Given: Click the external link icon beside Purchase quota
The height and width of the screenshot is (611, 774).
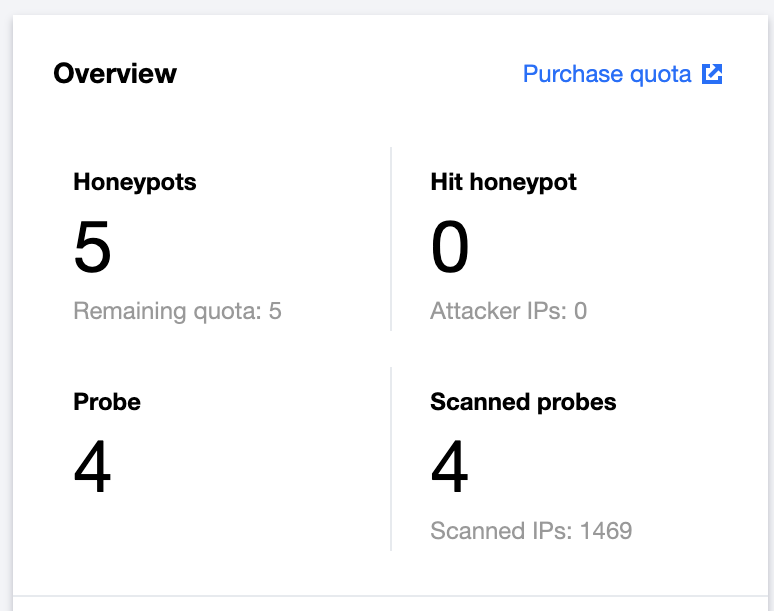Looking at the screenshot, I should [712, 74].
